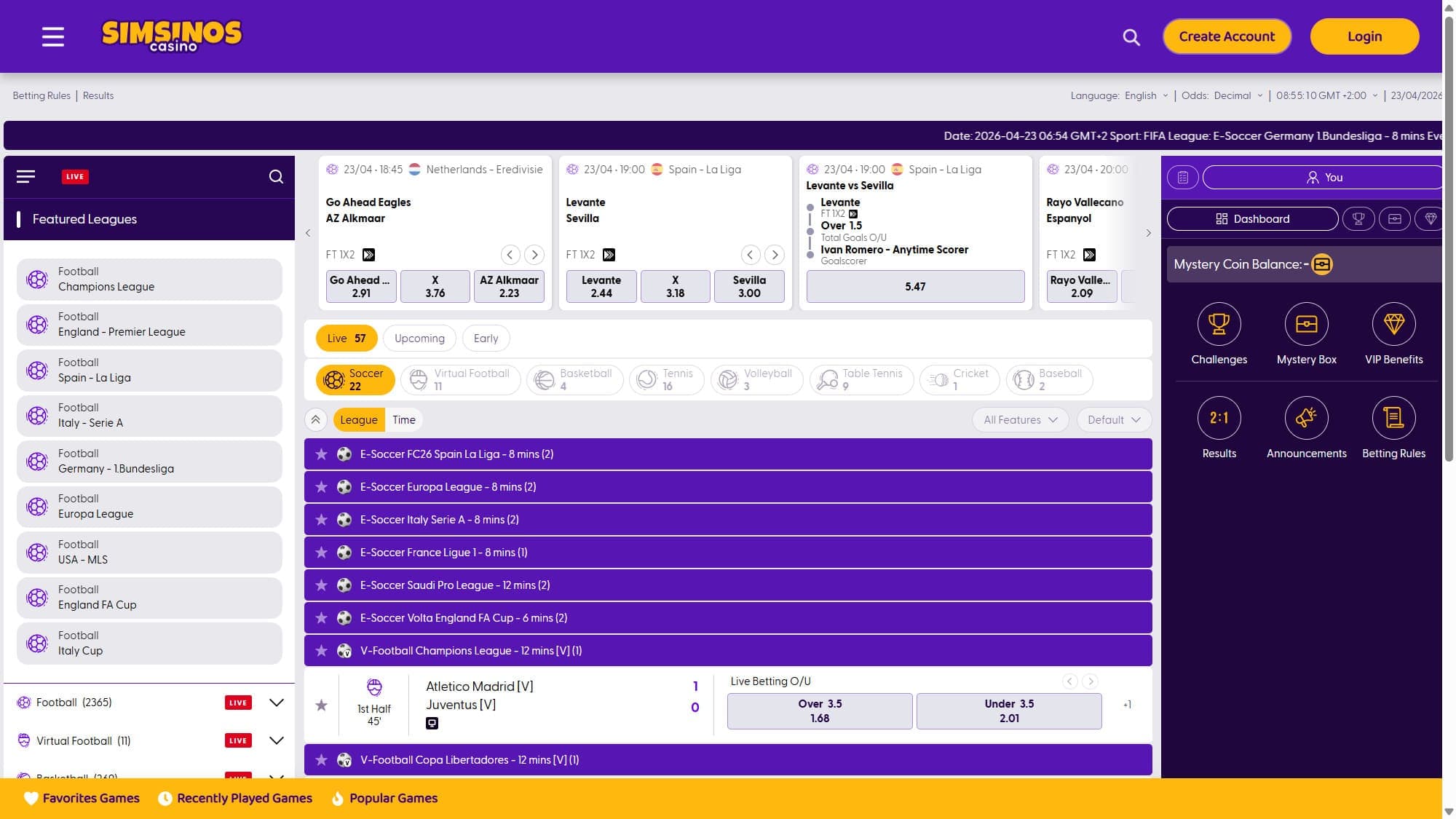Toggle the sidebar list menu icon
The image size is (1456, 819).
pyautogui.click(x=26, y=177)
